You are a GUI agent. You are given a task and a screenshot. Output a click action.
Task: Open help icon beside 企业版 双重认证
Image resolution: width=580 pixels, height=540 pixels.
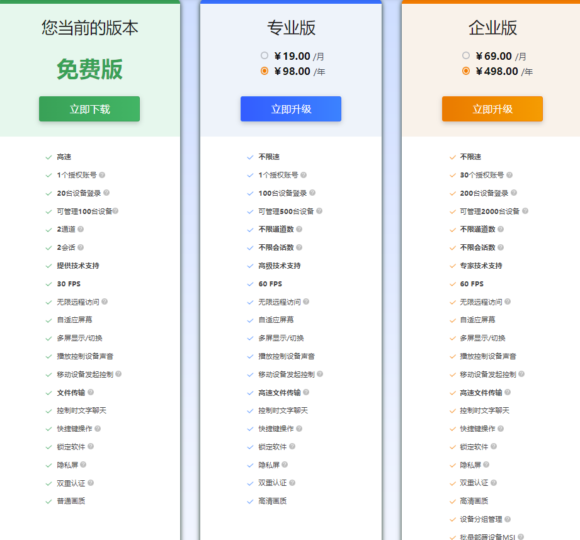[x=494, y=483]
